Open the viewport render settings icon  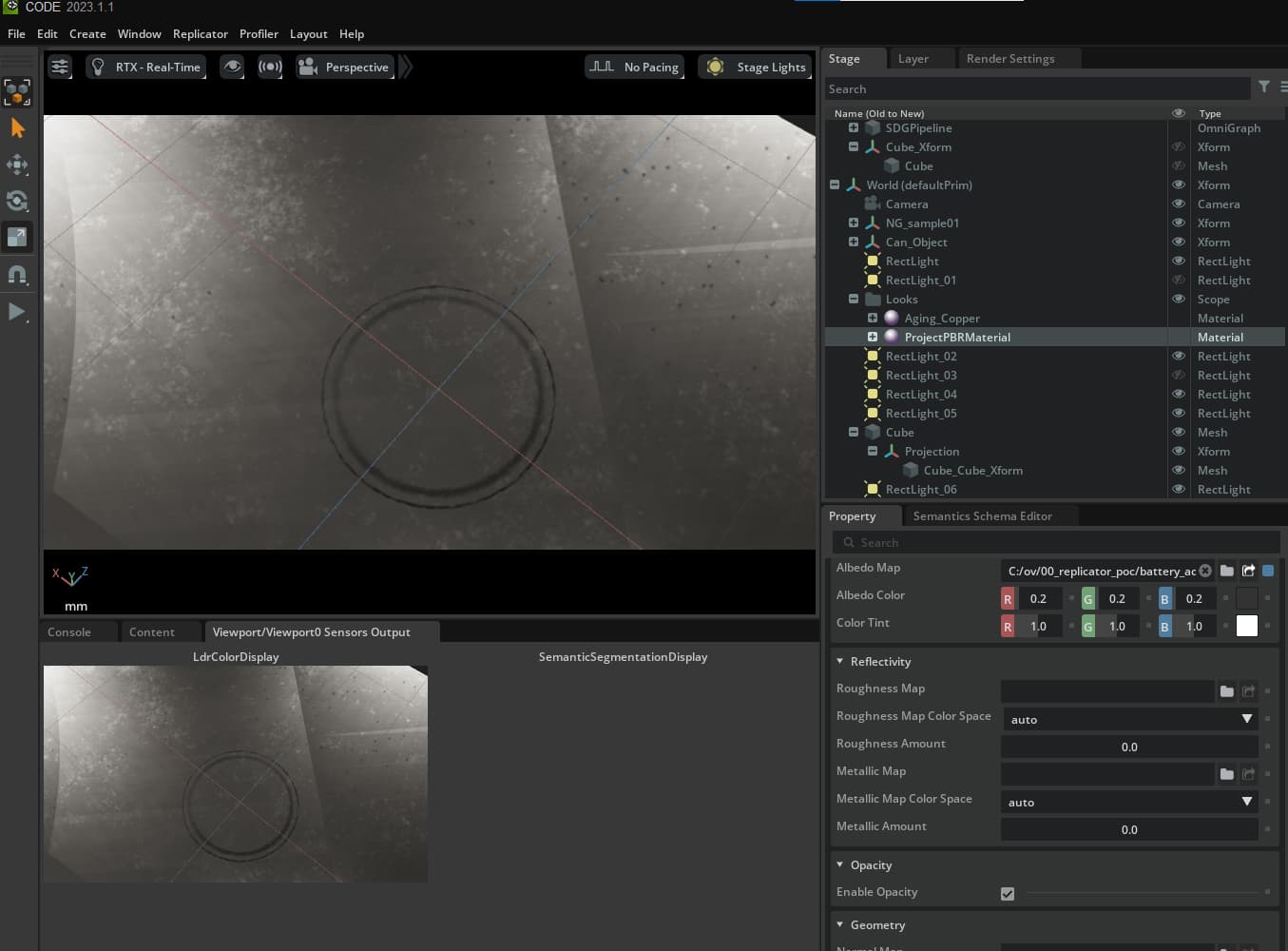(60, 67)
